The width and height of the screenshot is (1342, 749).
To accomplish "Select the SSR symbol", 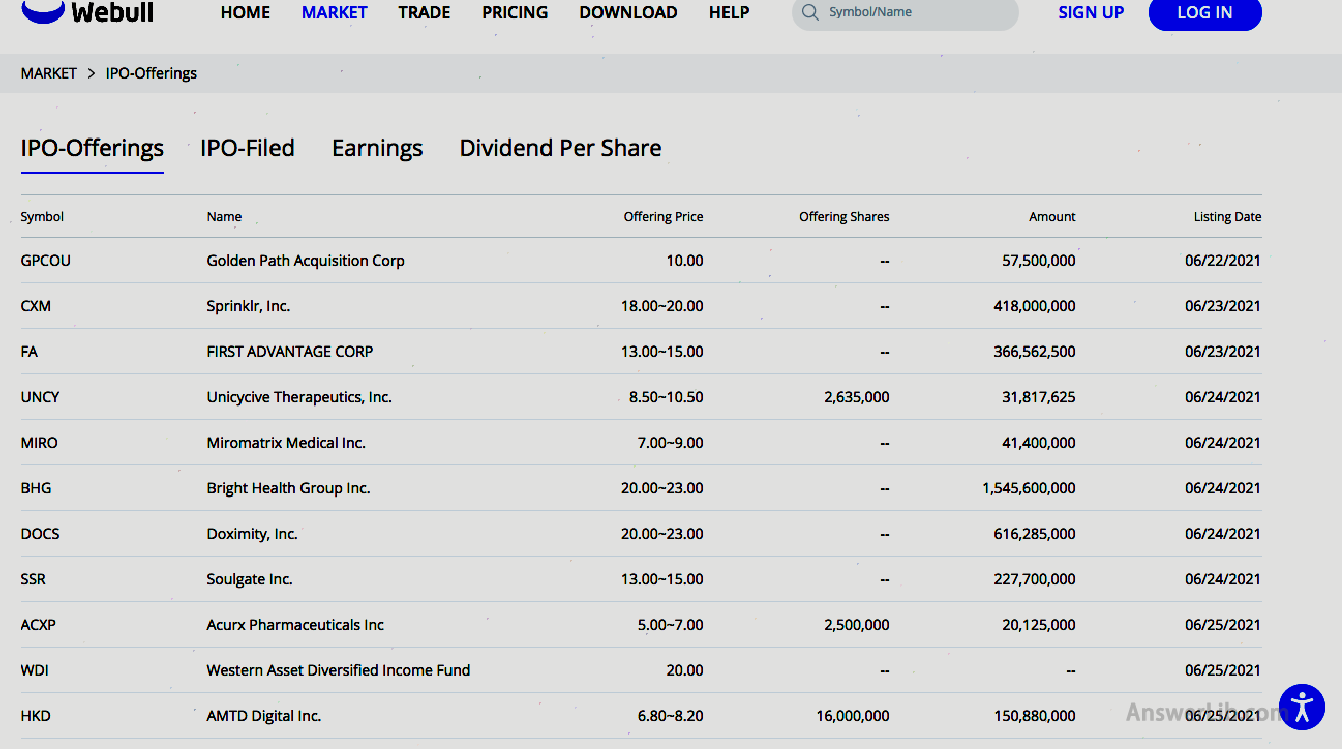I will click(33, 579).
